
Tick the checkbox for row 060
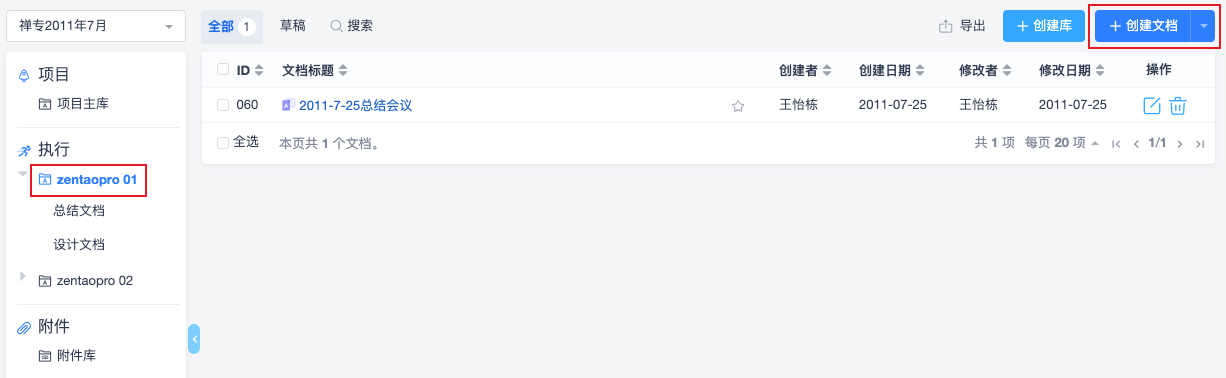click(223, 105)
